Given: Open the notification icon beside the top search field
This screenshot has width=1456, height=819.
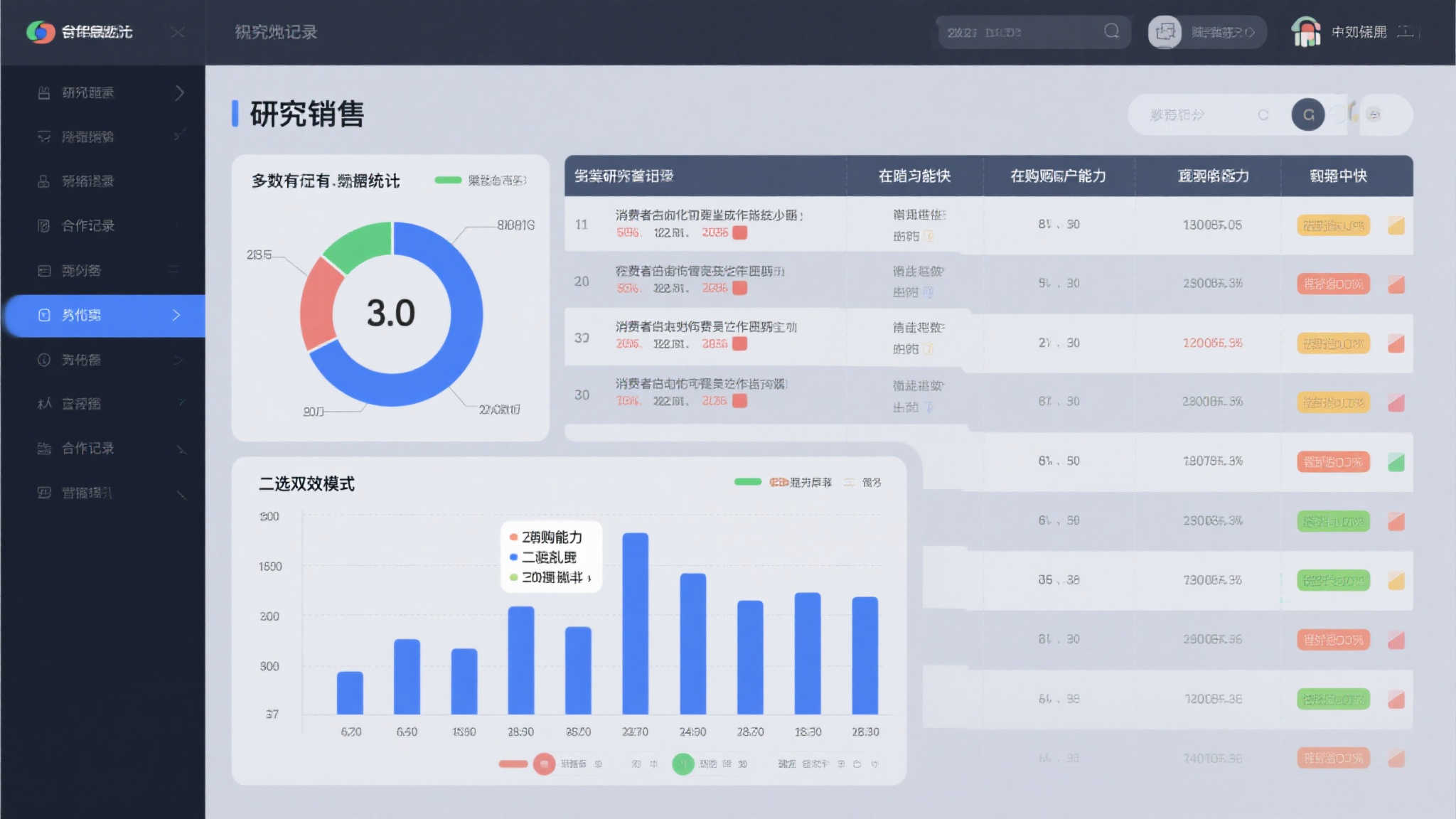Looking at the screenshot, I should 1164,31.
